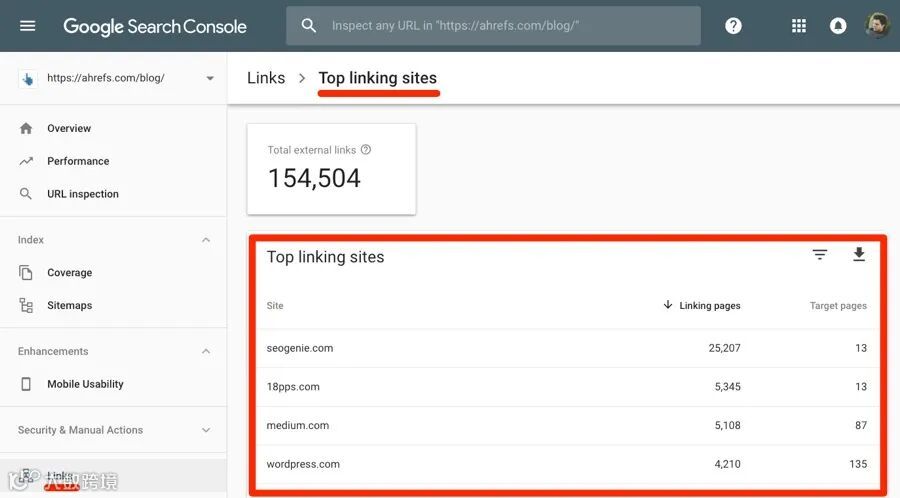Viewport: 900px width, 498px height.
Task: Click the Index section label
Action: pos(30,240)
